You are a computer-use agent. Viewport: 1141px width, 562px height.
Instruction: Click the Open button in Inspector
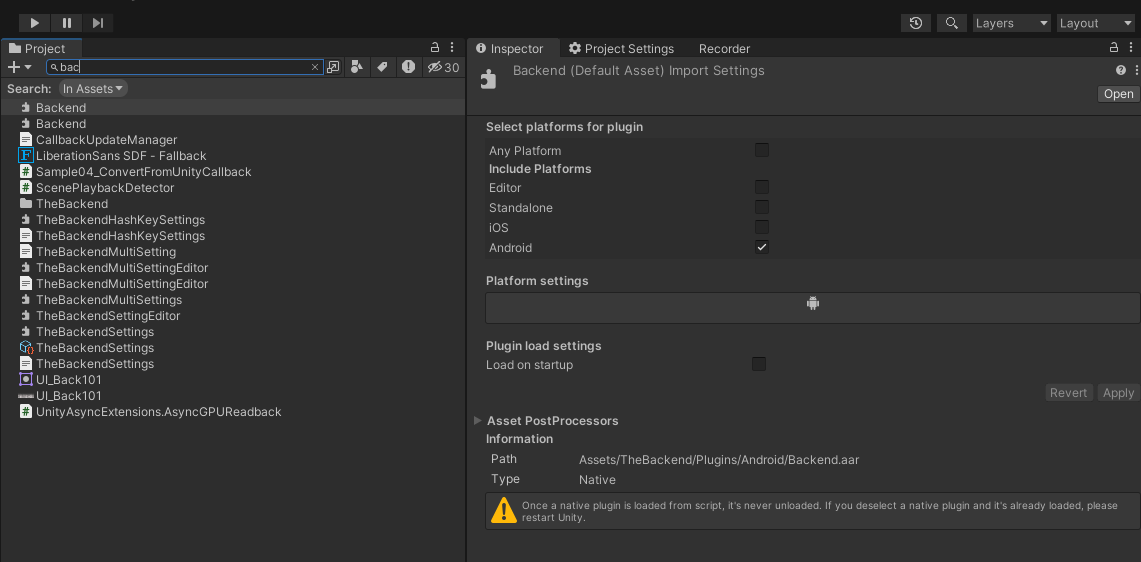pyautogui.click(x=1118, y=94)
